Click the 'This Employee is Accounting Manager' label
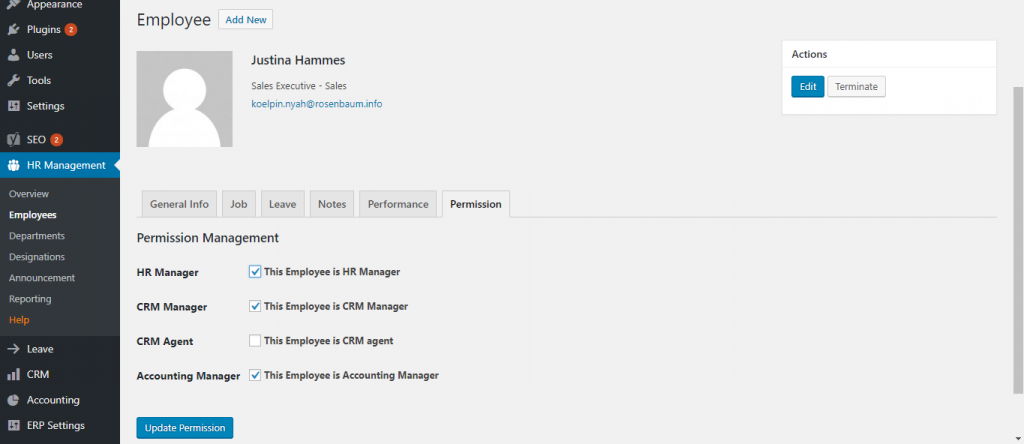 click(351, 375)
